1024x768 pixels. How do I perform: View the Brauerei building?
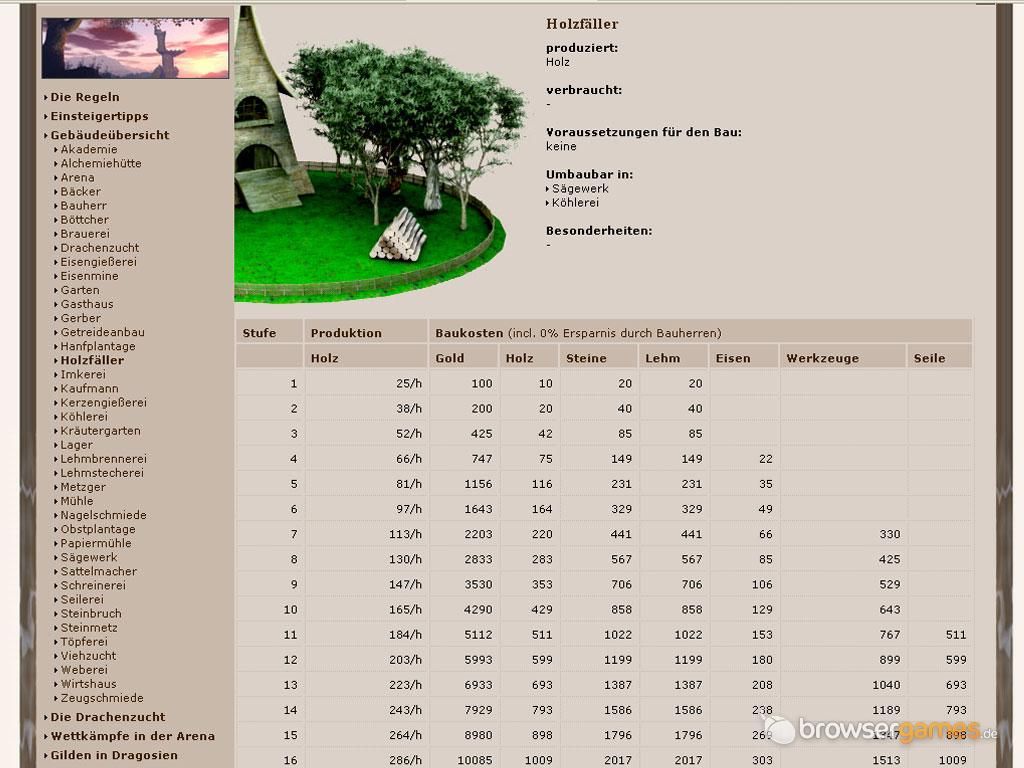tap(85, 234)
